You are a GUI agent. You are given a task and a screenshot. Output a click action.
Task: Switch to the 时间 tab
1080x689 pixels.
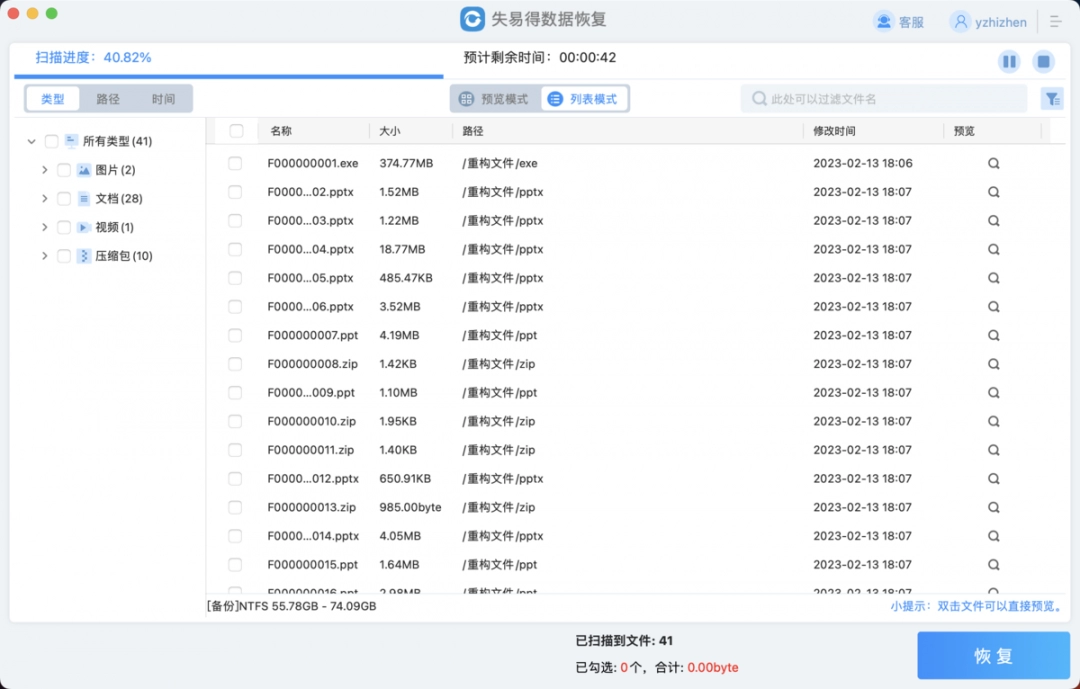click(164, 98)
